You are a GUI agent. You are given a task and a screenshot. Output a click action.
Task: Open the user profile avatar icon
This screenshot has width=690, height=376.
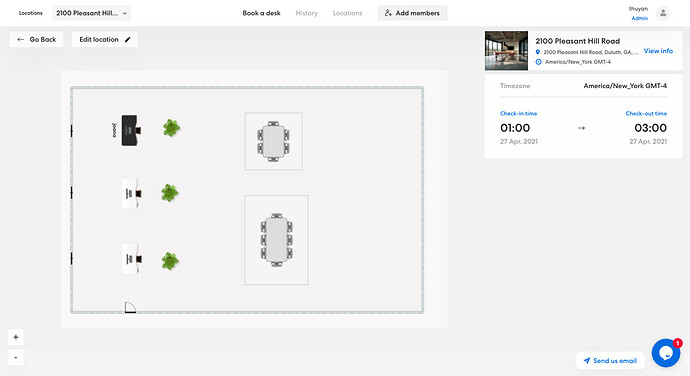[663, 13]
